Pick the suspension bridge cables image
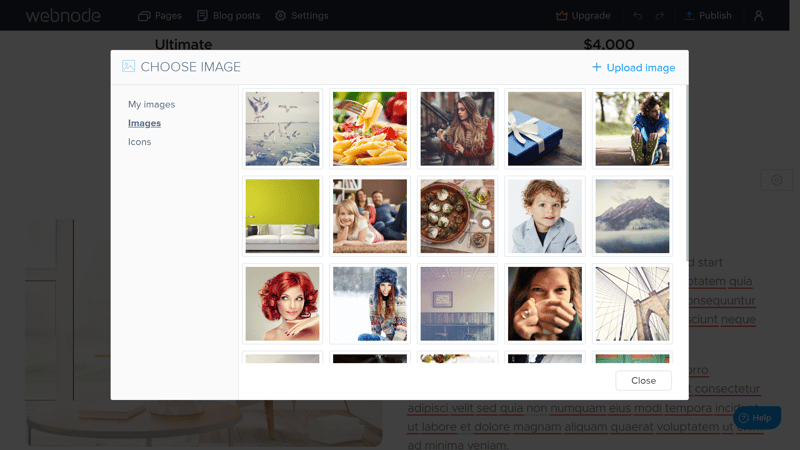The image size is (800, 450). tap(632, 304)
